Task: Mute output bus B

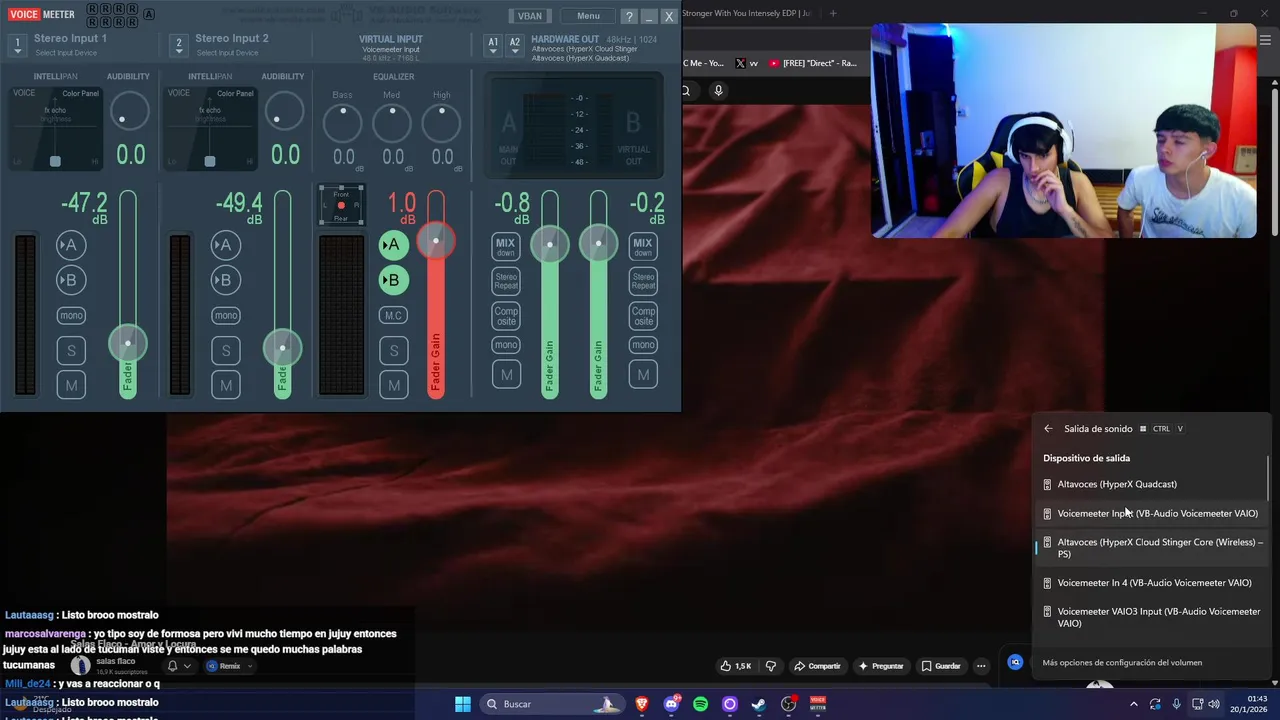Action: point(643,375)
